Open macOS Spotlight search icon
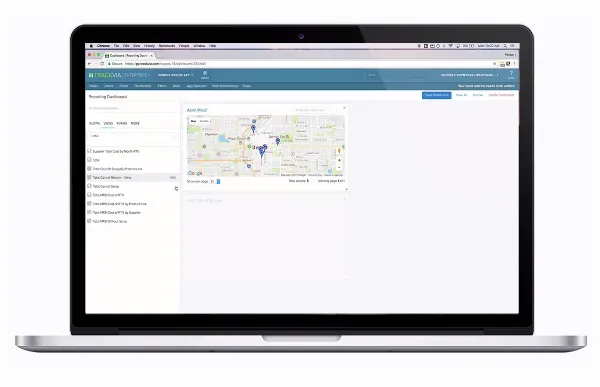This screenshot has height=387, width=600. pyautogui.click(x=505, y=46)
